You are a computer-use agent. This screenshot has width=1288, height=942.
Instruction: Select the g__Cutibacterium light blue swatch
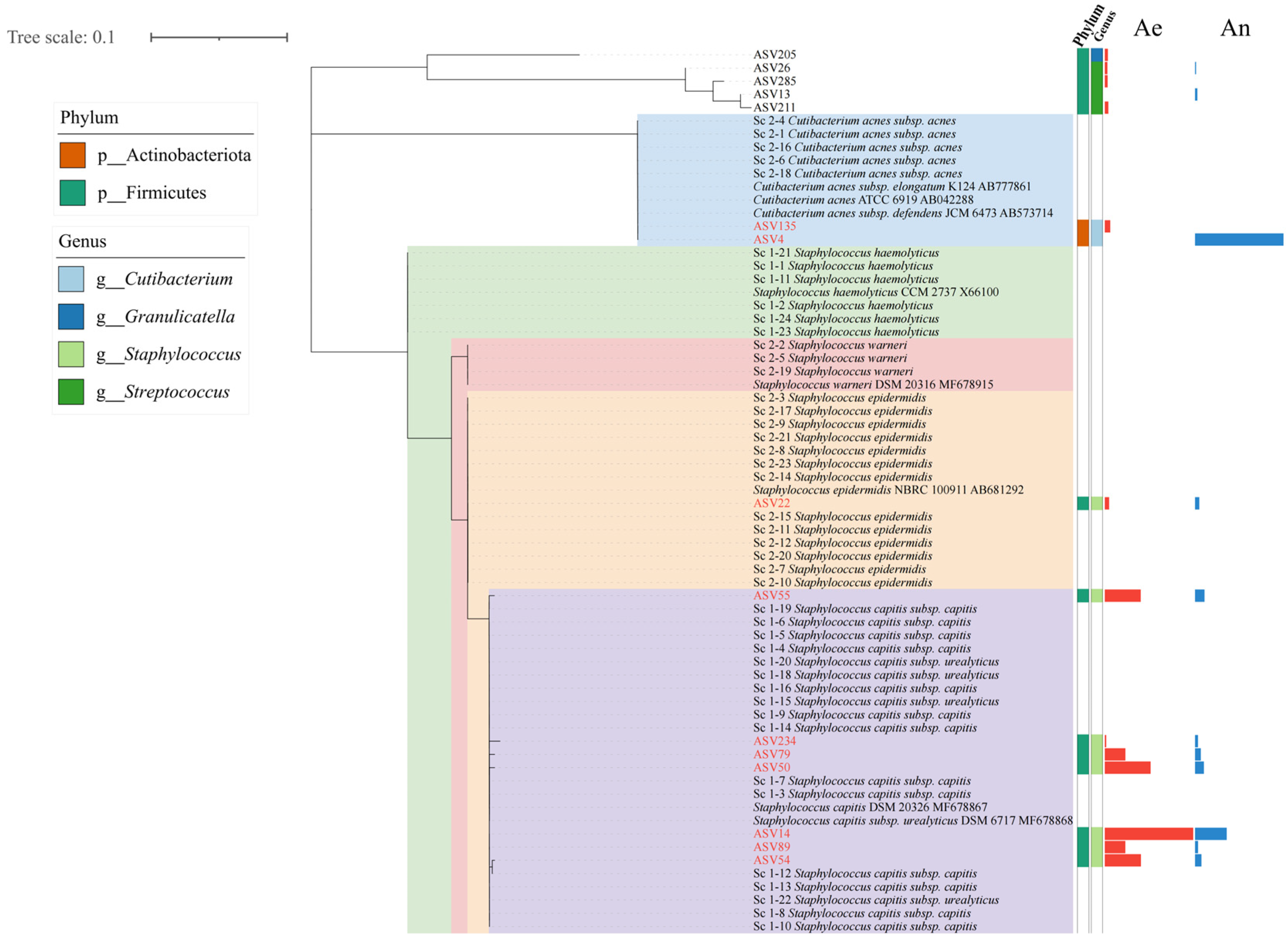tap(71, 279)
